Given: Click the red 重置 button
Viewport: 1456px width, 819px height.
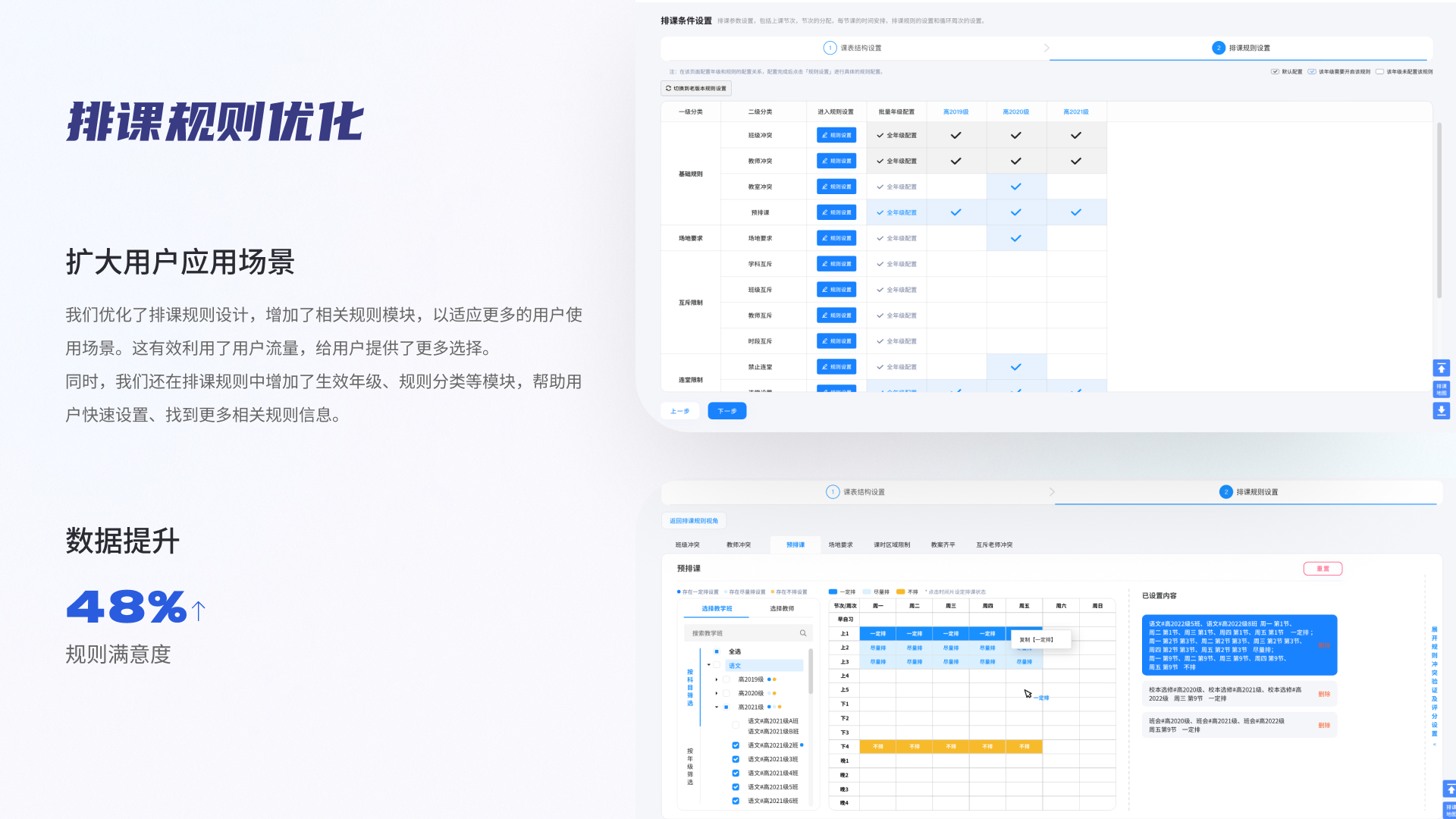Looking at the screenshot, I should pyautogui.click(x=1322, y=569).
